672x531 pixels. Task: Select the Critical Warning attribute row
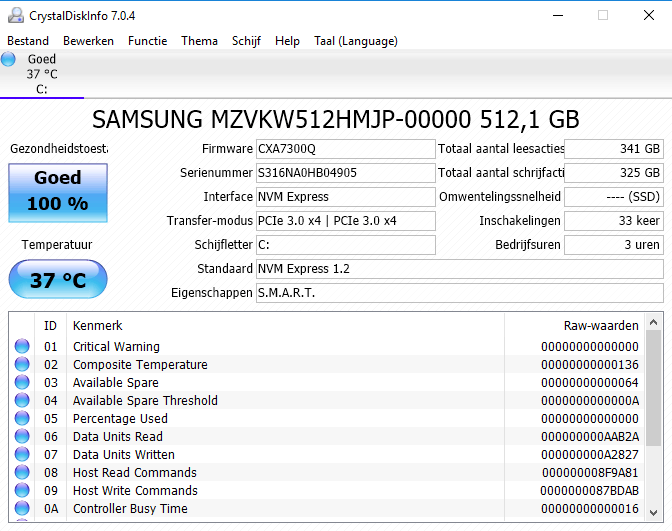tap(327, 346)
